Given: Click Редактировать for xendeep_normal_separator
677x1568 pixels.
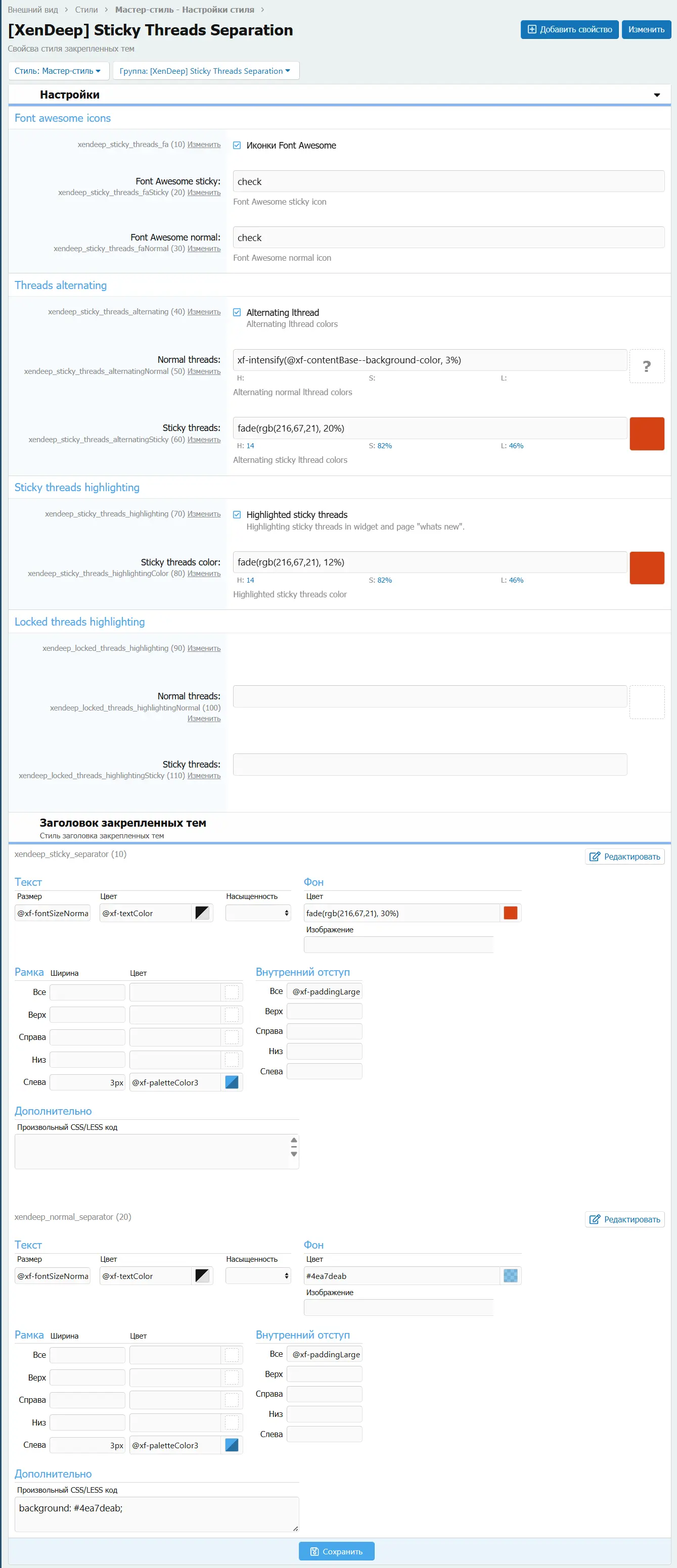Looking at the screenshot, I should 624,1219.
